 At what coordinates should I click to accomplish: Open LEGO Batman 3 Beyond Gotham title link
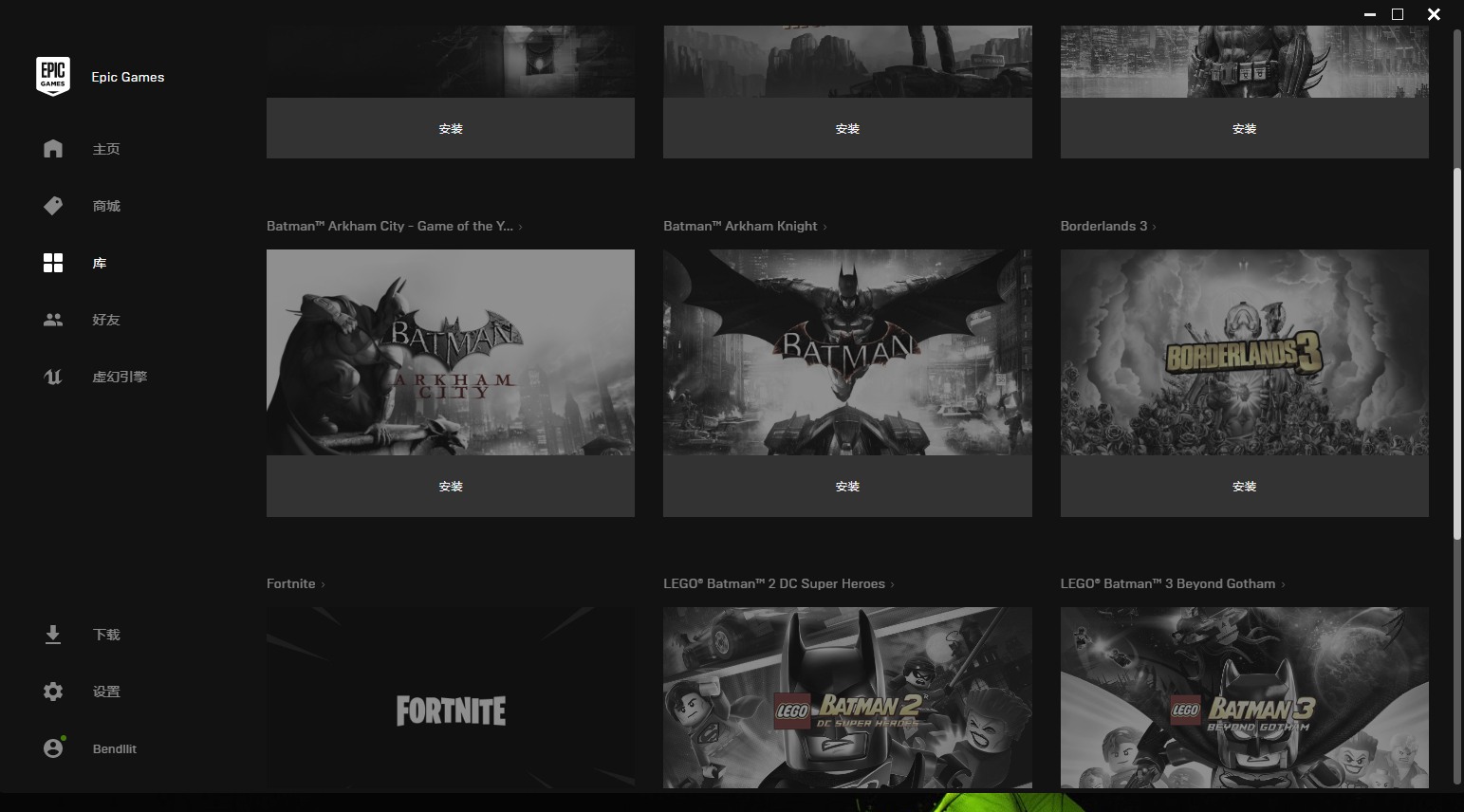click(x=1173, y=583)
